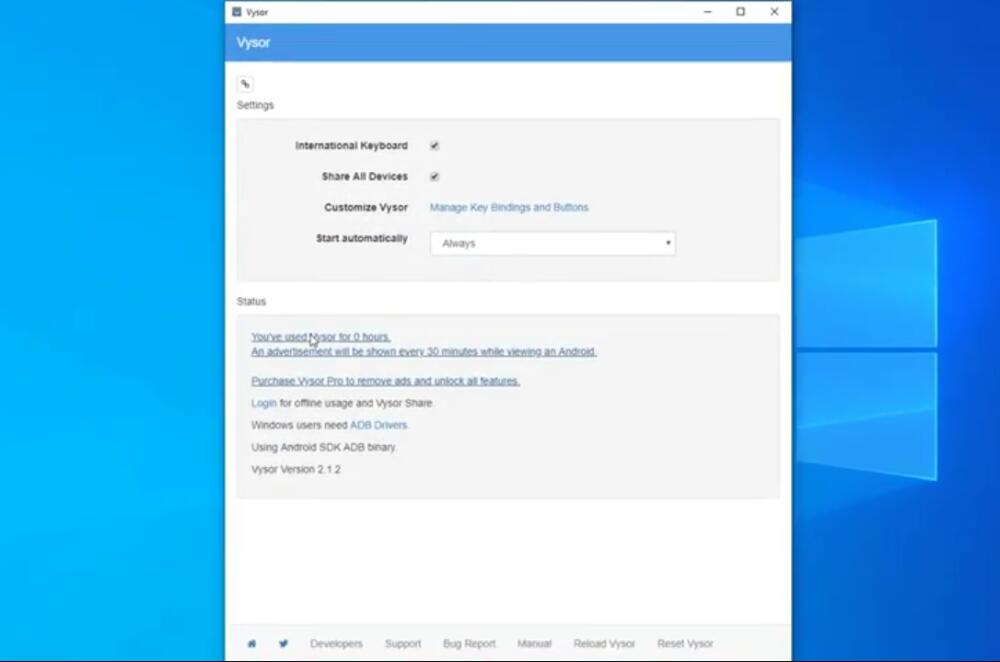
Task: Open the Vysor home icon in footer
Action: coord(252,644)
